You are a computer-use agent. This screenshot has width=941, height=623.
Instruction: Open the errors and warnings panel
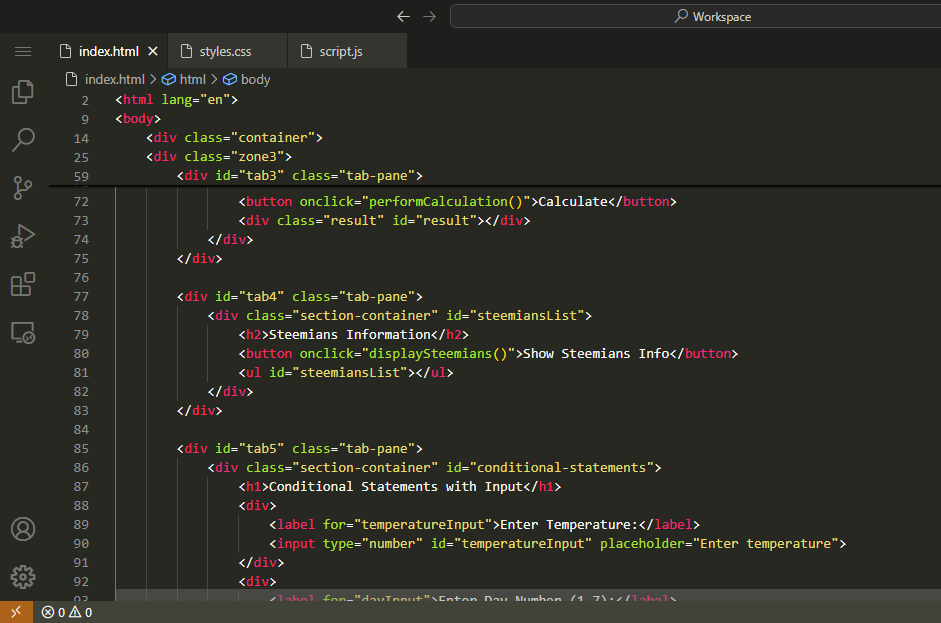click(67, 612)
